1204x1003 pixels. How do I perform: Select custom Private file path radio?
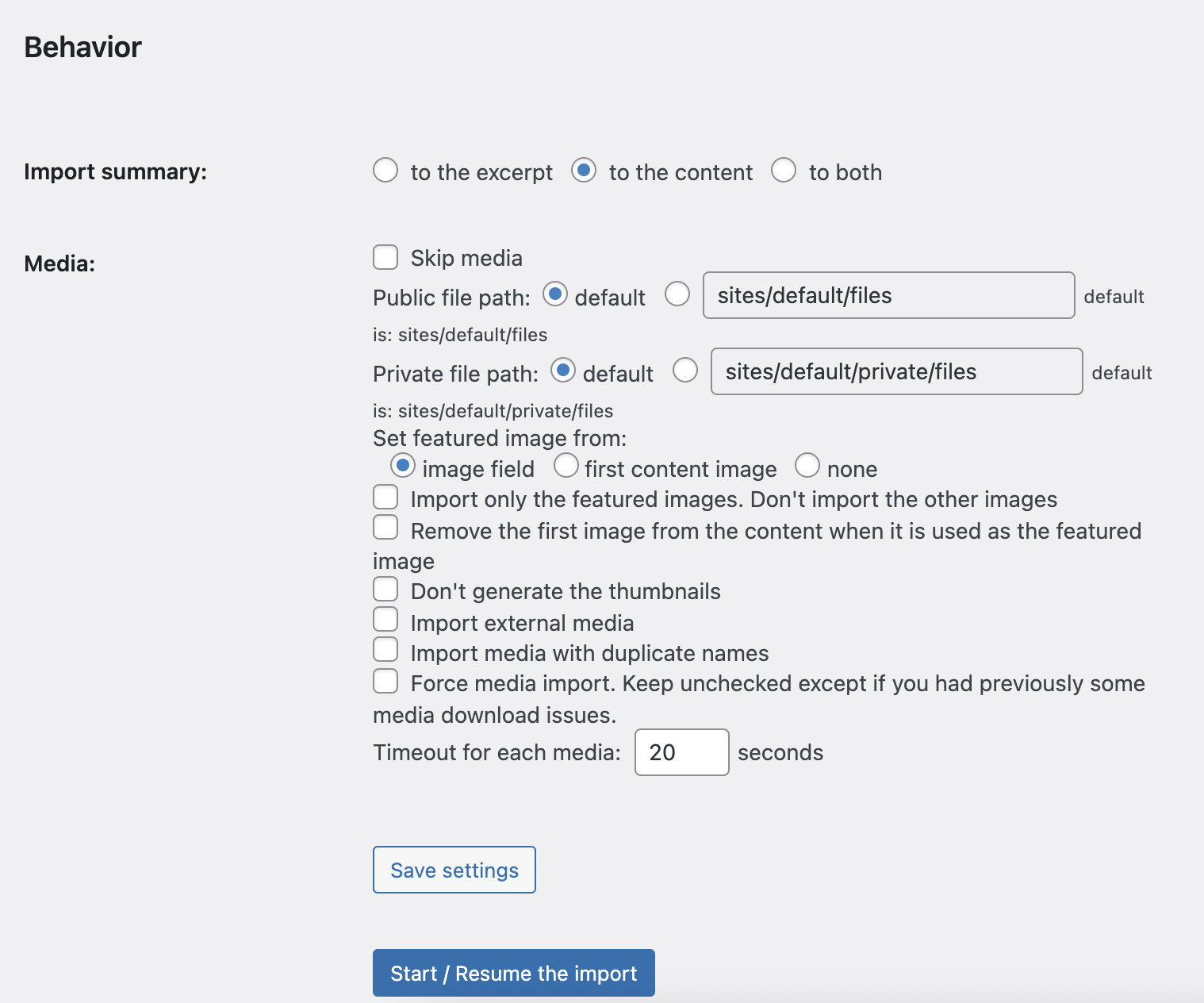[x=685, y=371]
